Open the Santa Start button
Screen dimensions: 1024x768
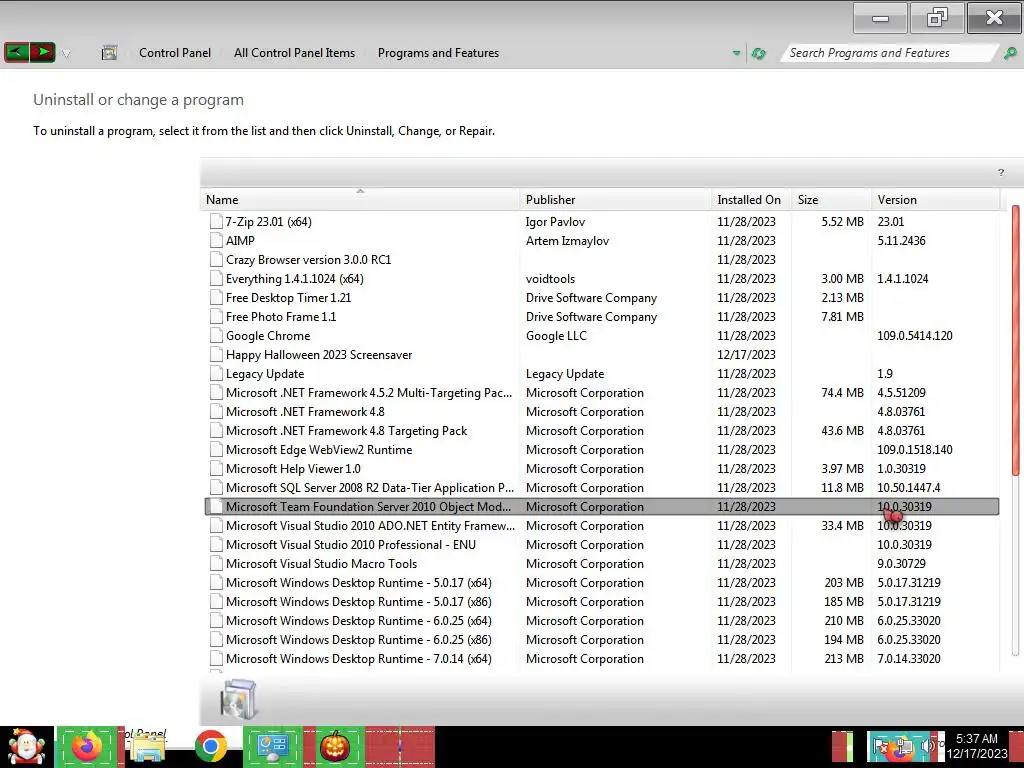click(27, 747)
